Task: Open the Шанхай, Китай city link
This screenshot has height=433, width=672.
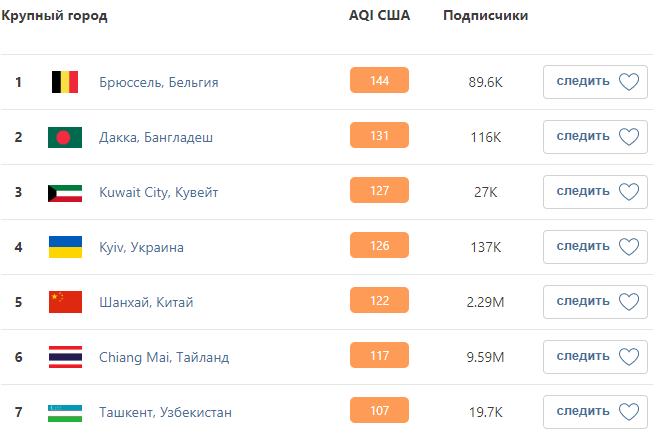Action: (146, 302)
